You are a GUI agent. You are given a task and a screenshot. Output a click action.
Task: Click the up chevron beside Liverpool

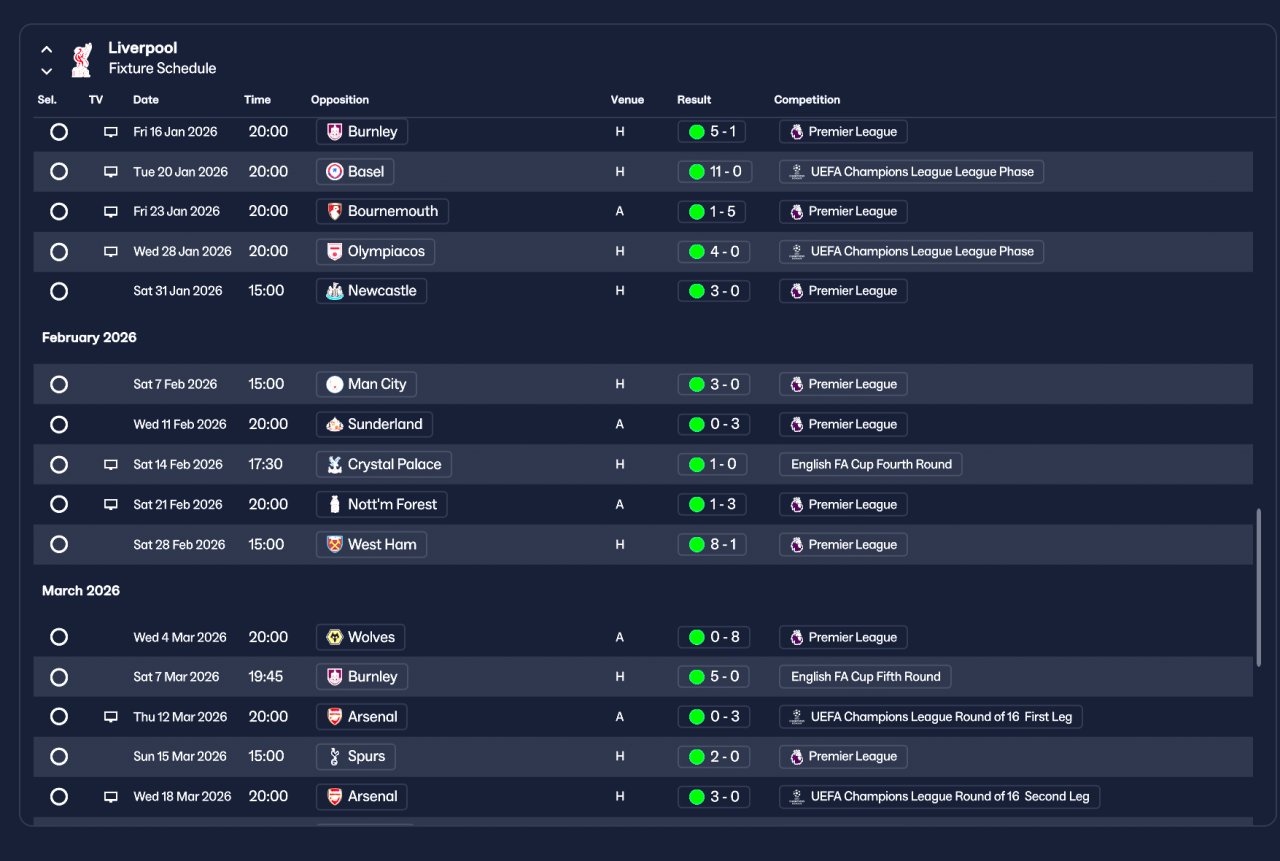(46, 49)
